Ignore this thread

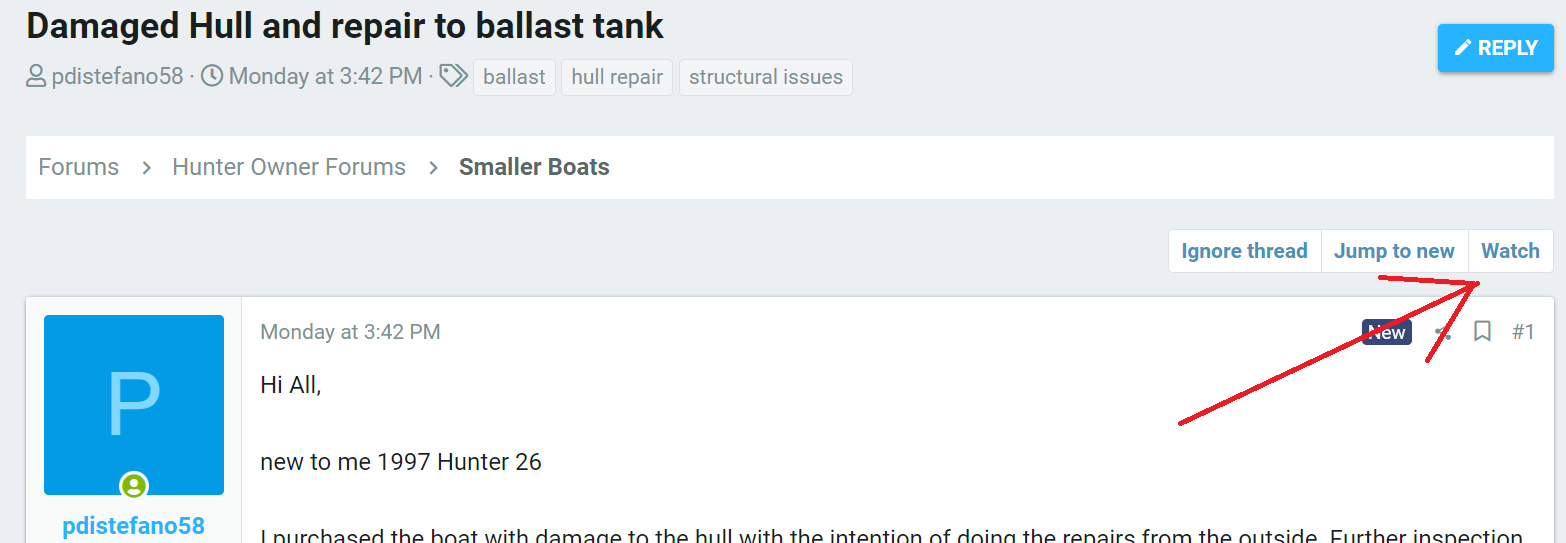(x=1244, y=251)
